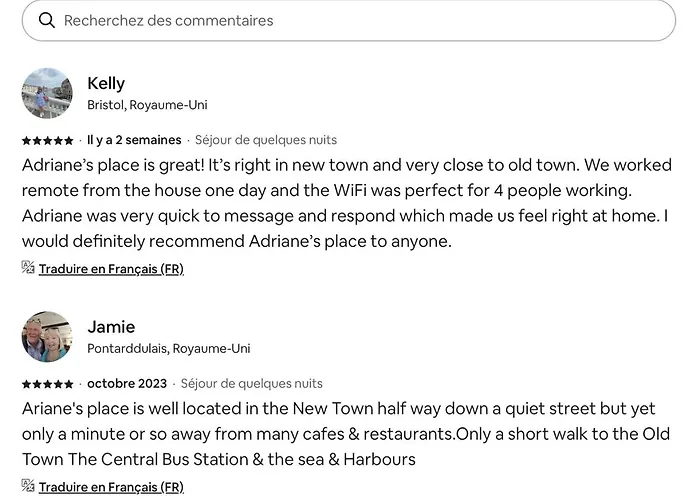Image resolution: width=700 pixels, height=500 pixels.
Task: Click Kelly's 'Séjour de quelques nuits' label
Action: (266, 140)
